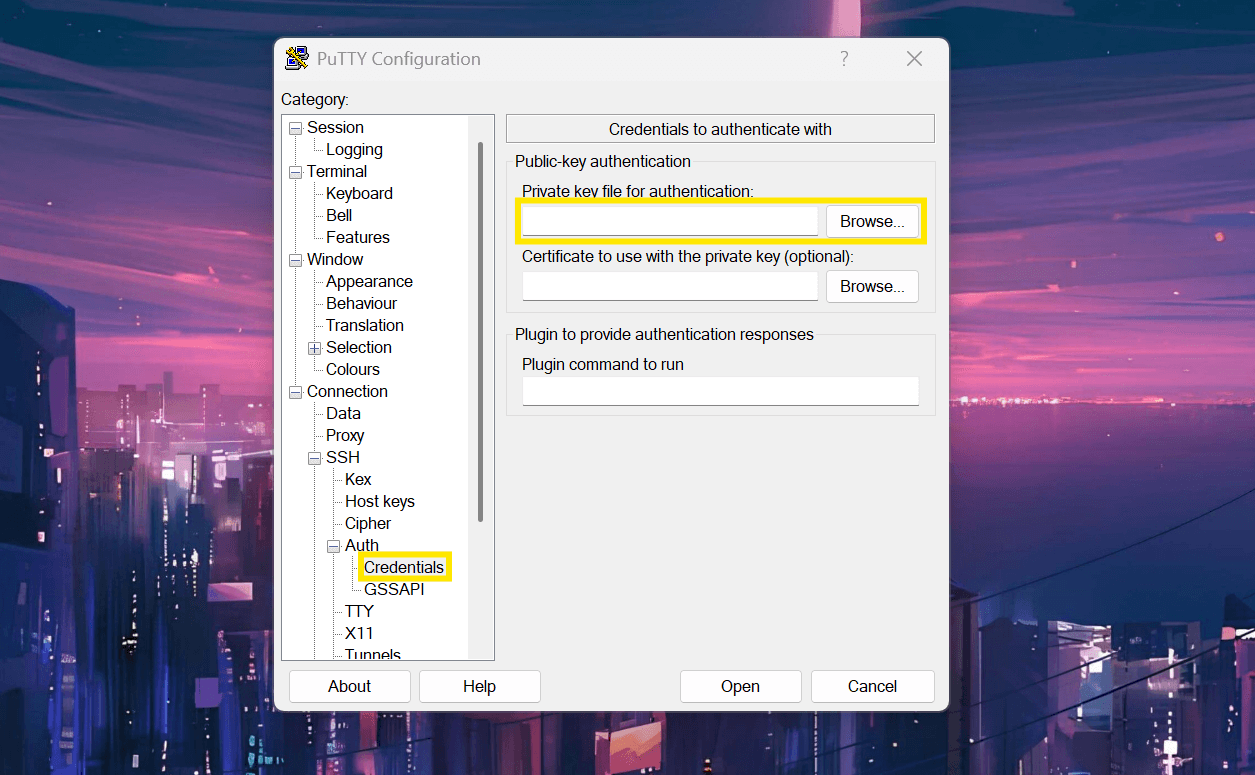
Task: Go to the Bell settings
Action: pyautogui.click(x=339, y=215)
